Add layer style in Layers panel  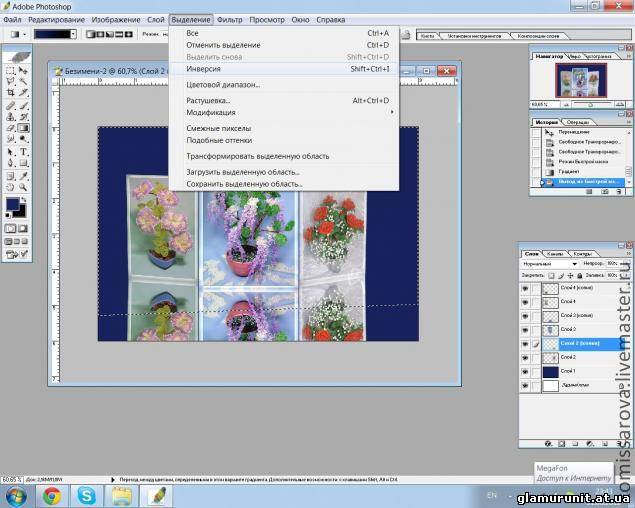pos(548,444)
